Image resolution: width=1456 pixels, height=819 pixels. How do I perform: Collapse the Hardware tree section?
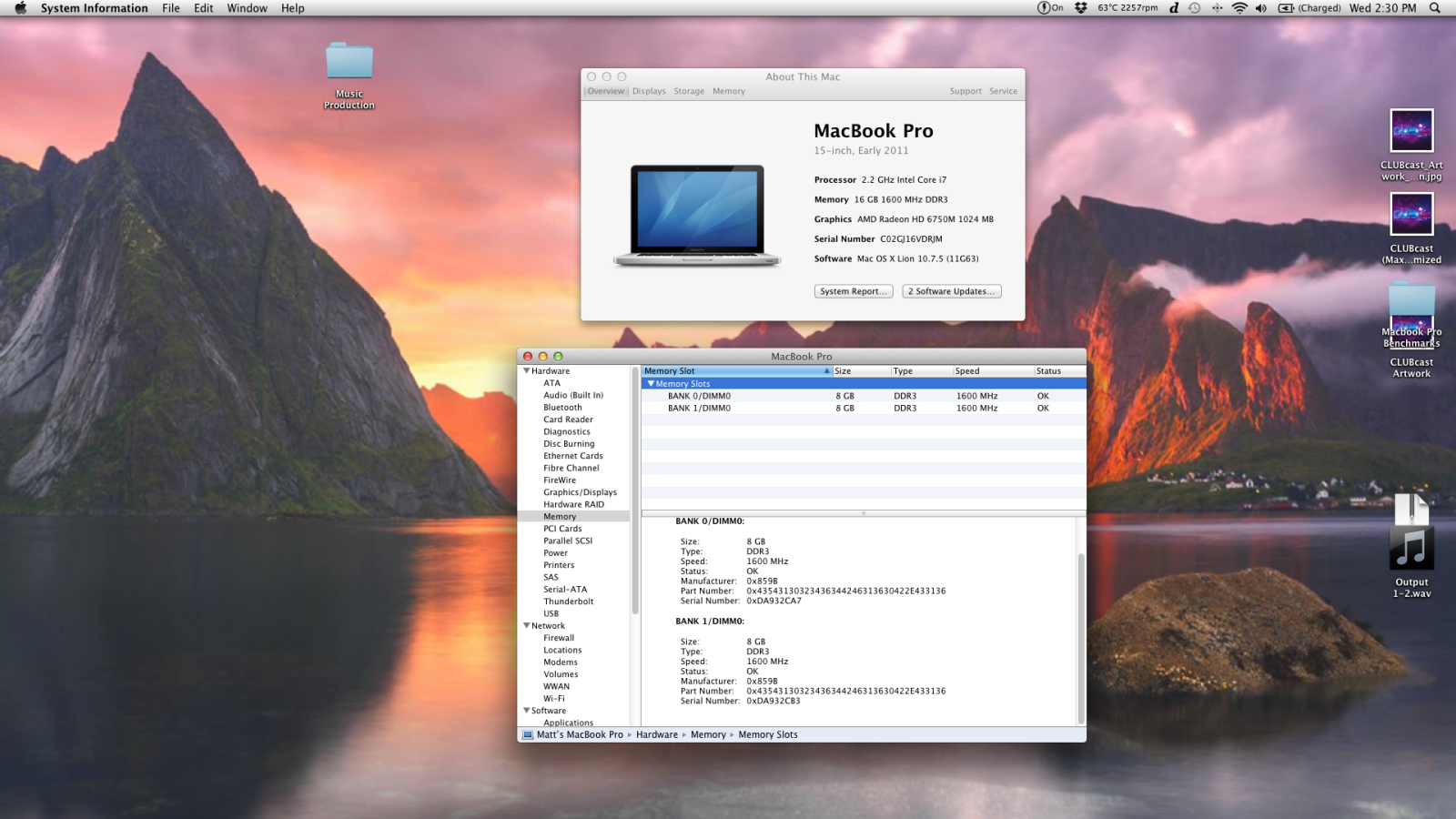pos(526,371)
